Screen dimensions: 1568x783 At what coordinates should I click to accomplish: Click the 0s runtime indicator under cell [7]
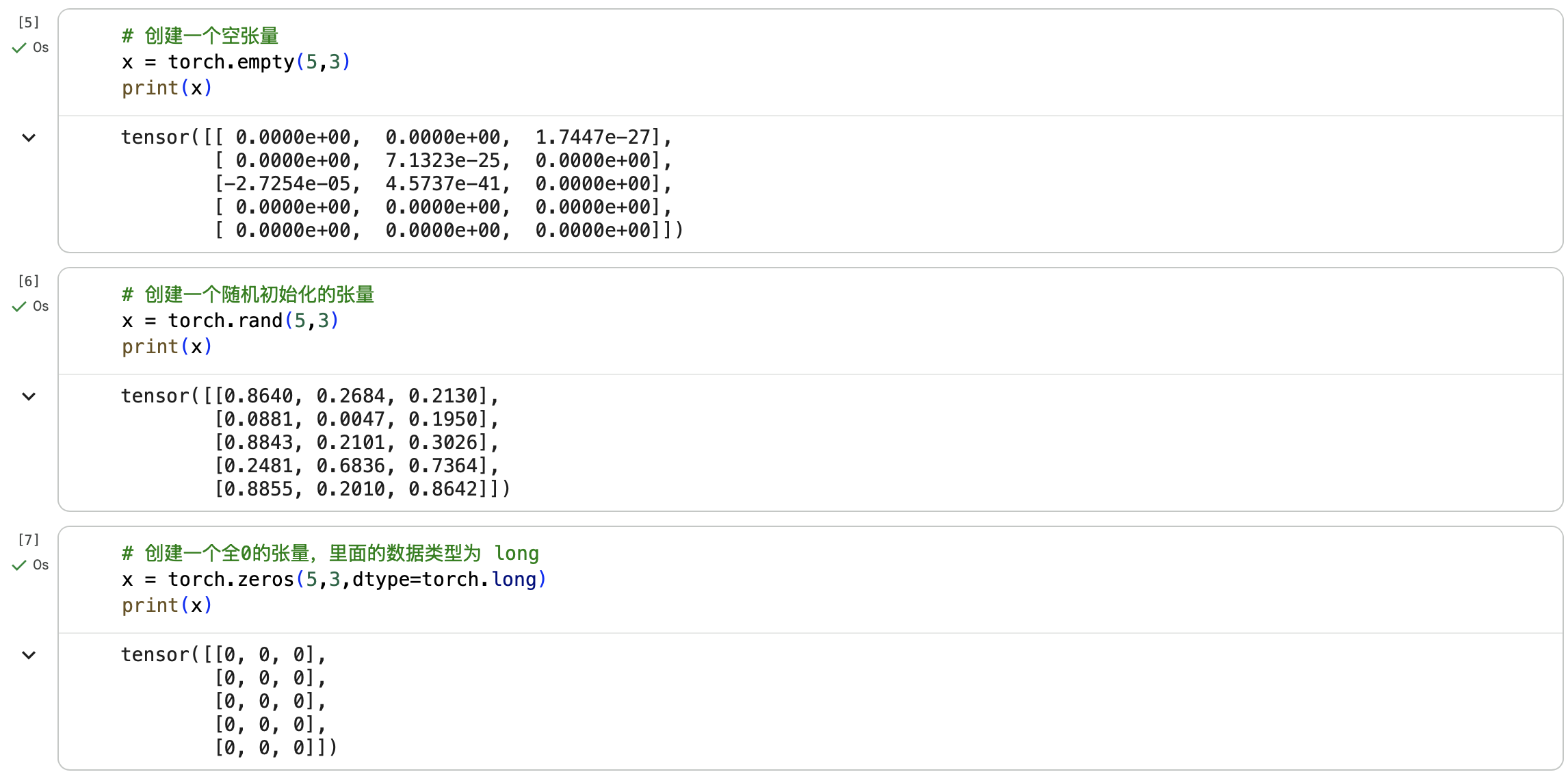(x=42, y=565)
